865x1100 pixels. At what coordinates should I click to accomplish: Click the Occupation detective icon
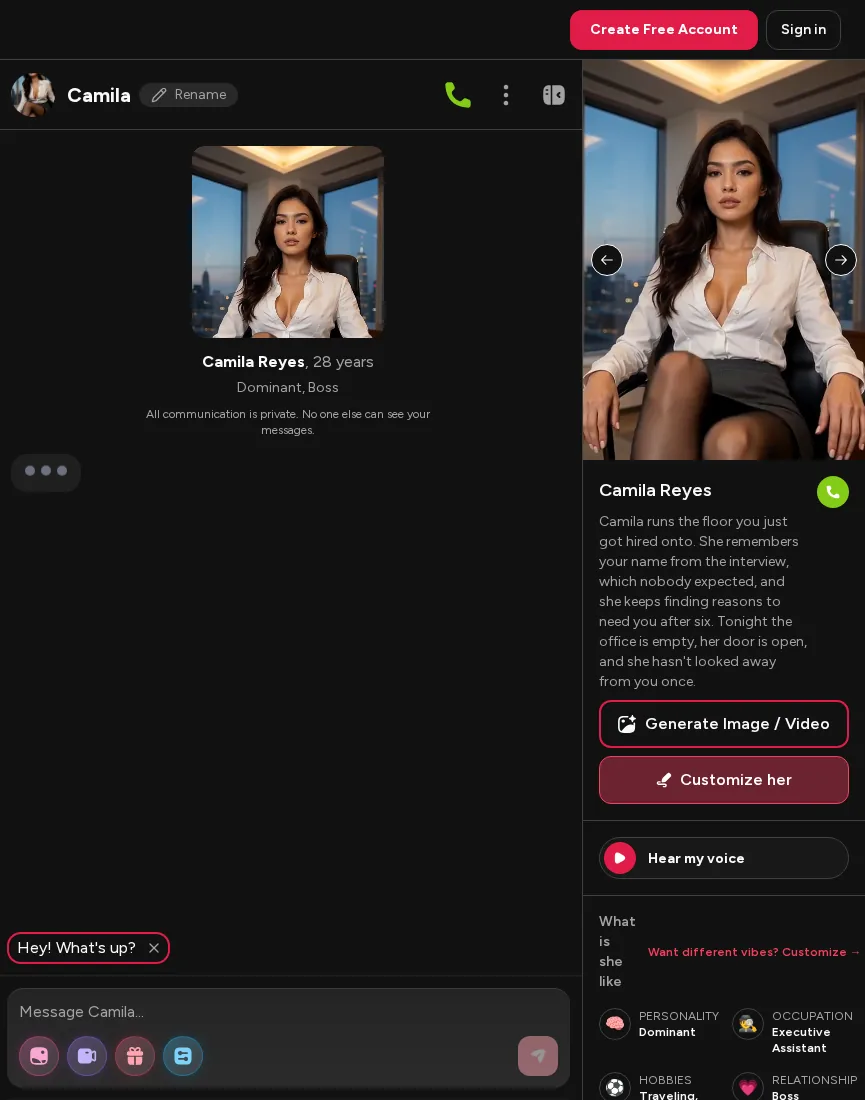(748, 1024)
